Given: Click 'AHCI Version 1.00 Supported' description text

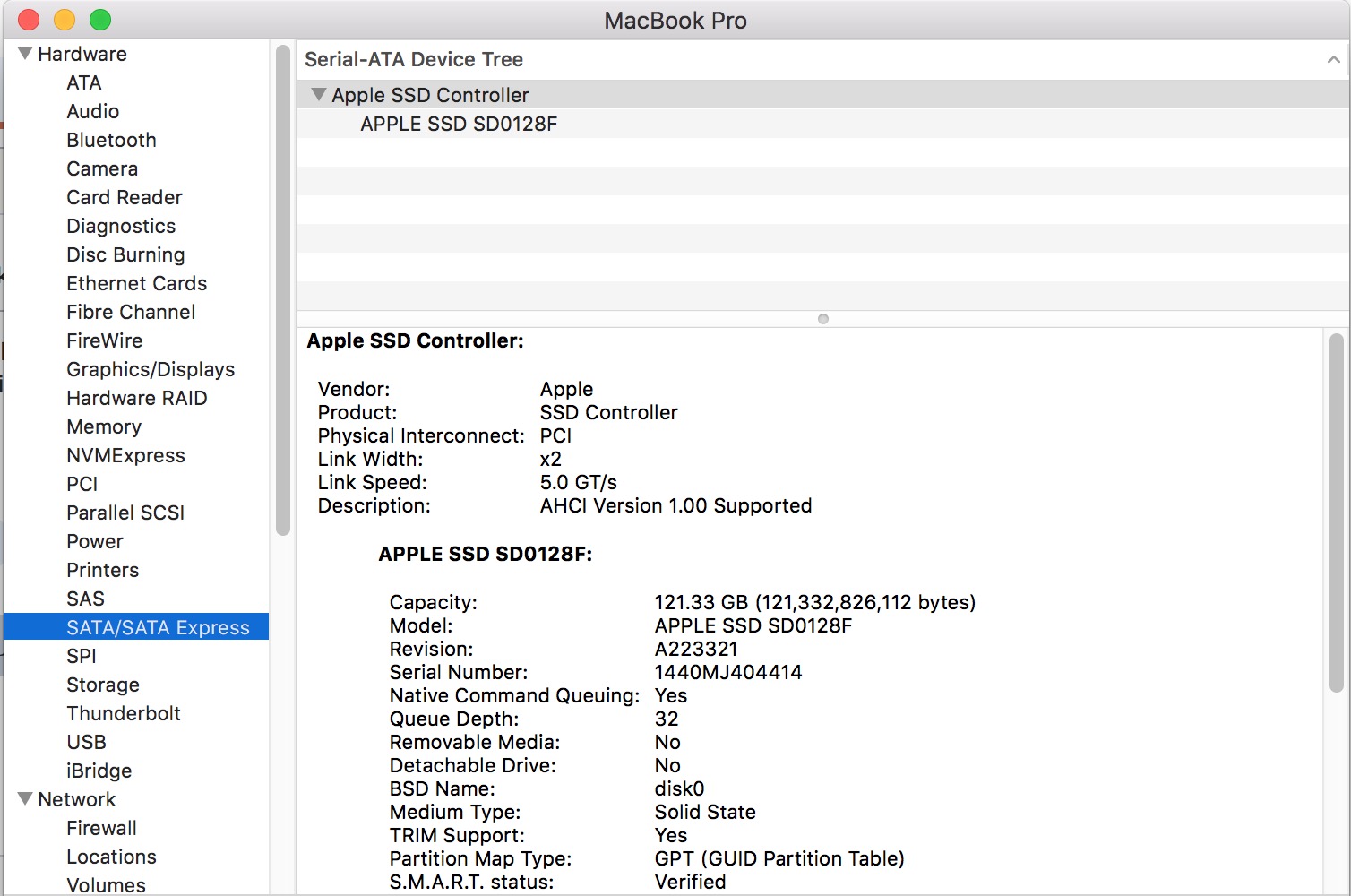Looking at the screenshot, I should 675,505.
